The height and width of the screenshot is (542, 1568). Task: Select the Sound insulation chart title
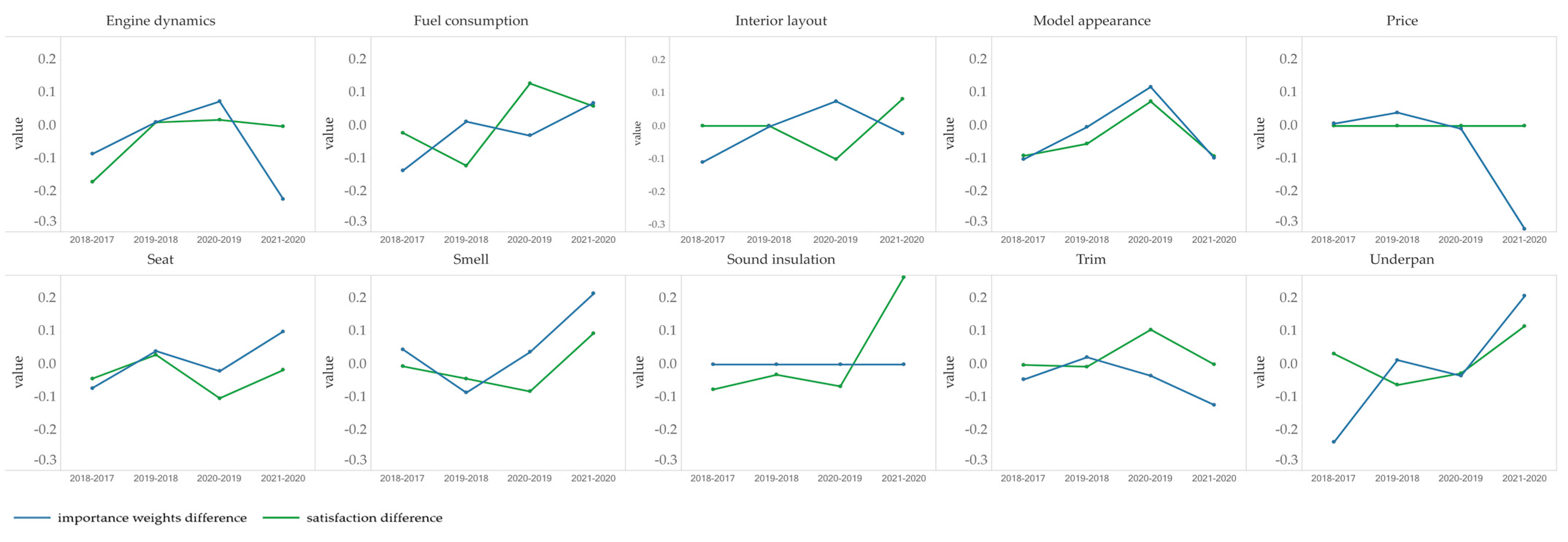coord(780,260)
